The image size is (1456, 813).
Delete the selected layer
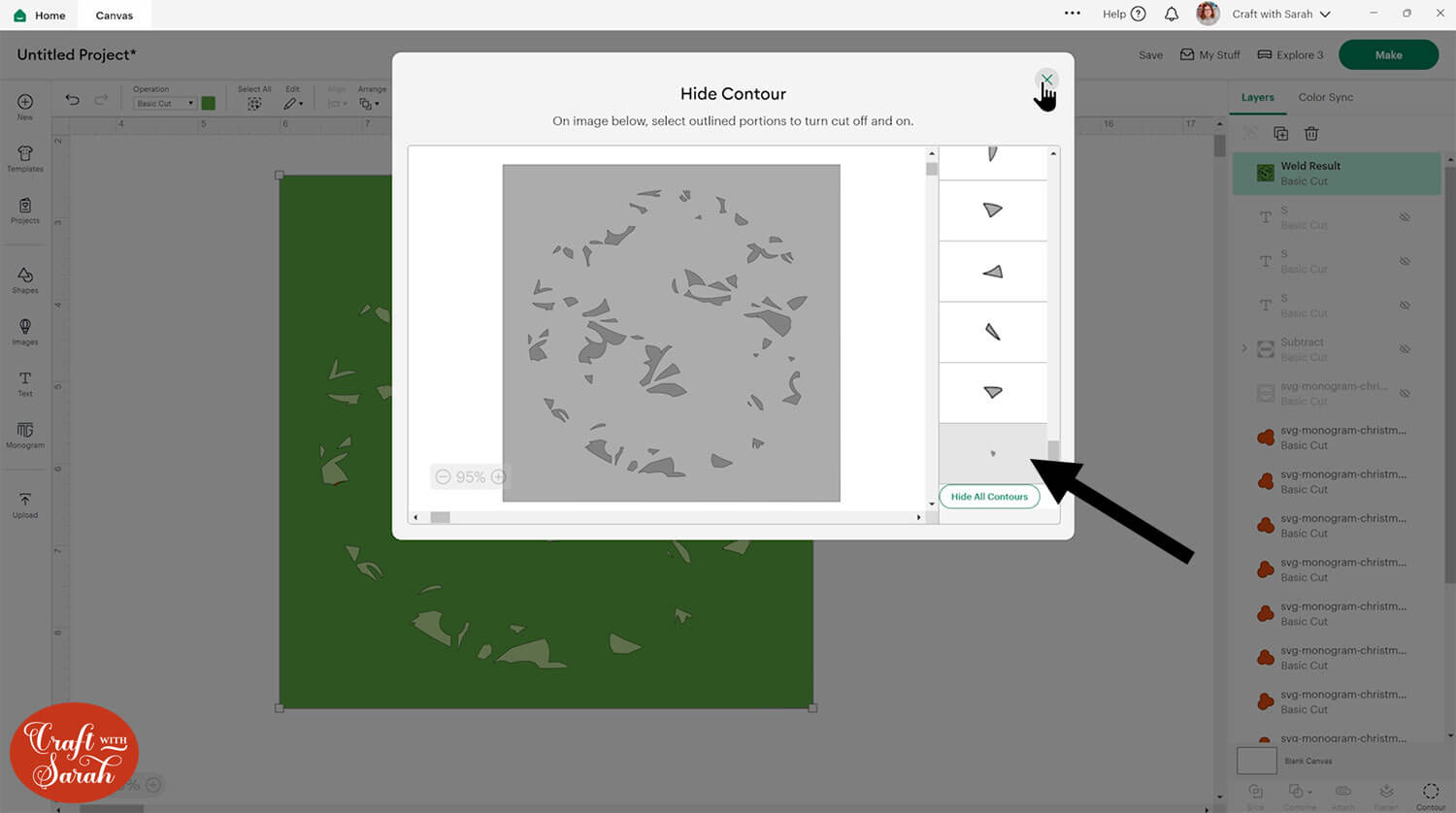pyautogui.click(x=1311, y=133)
